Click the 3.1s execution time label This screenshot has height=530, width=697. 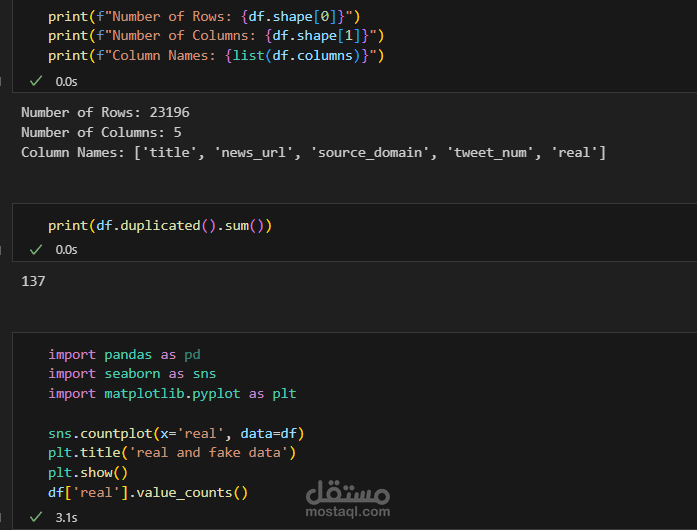coord(66,518)
